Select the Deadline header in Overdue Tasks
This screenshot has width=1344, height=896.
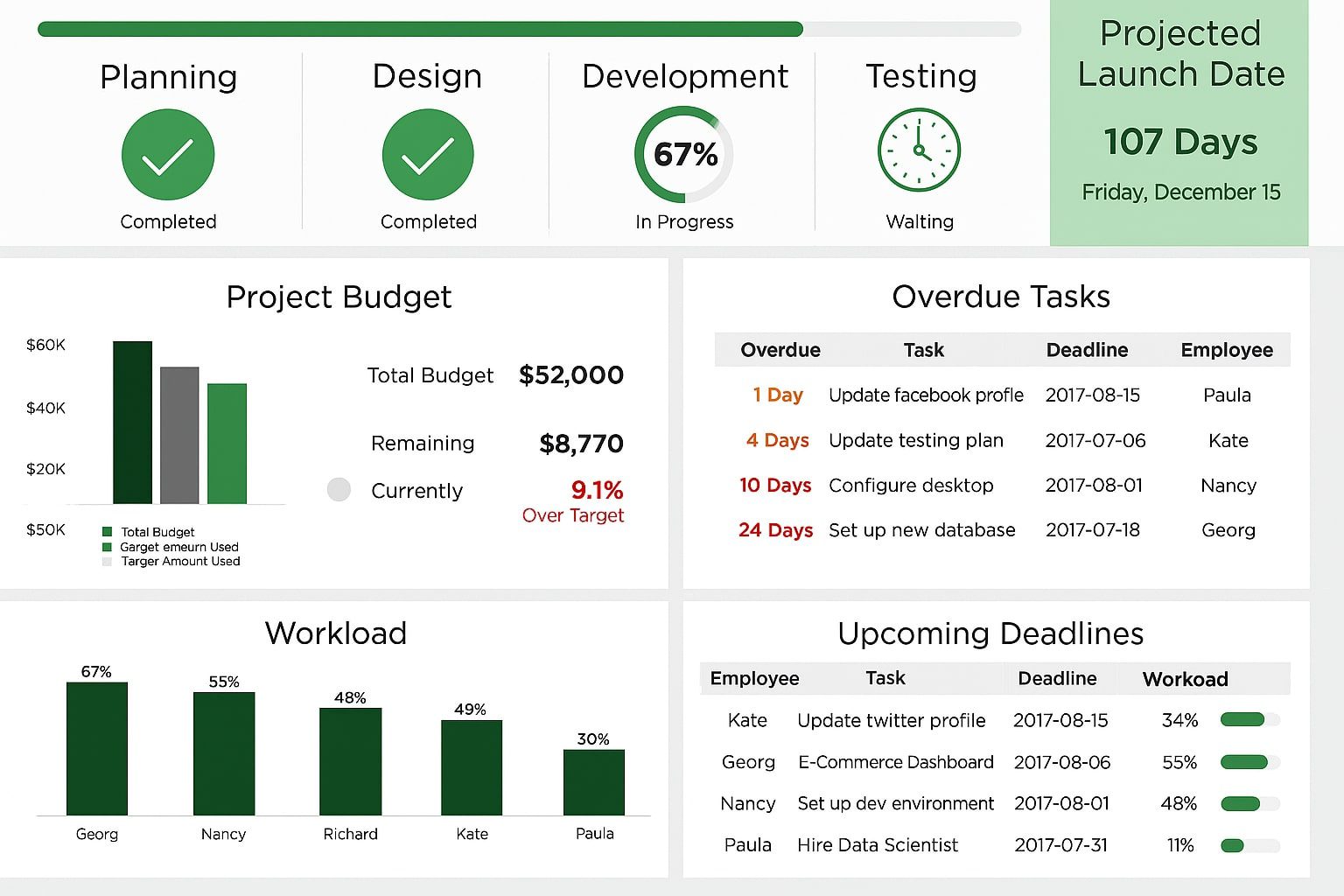point(1087,350)
